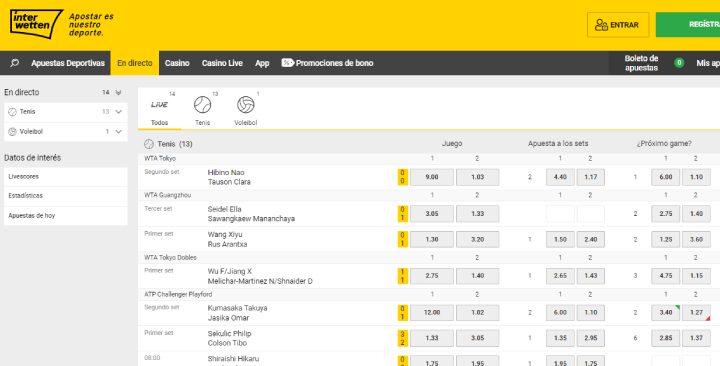Select the Voleibol filter ball icon

point(246,105)
